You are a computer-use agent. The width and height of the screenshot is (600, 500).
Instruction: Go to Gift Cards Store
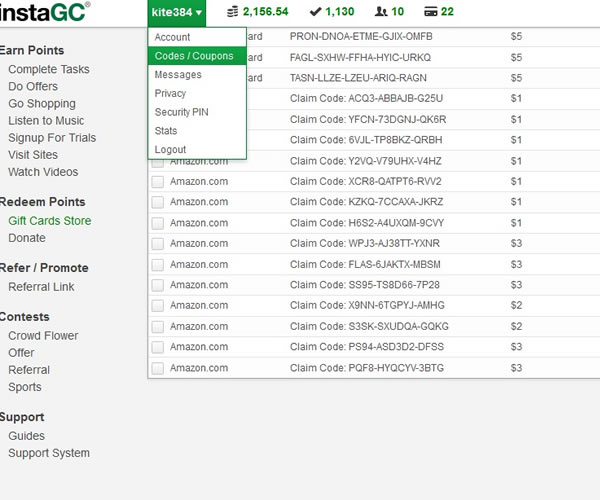(49, 221)
